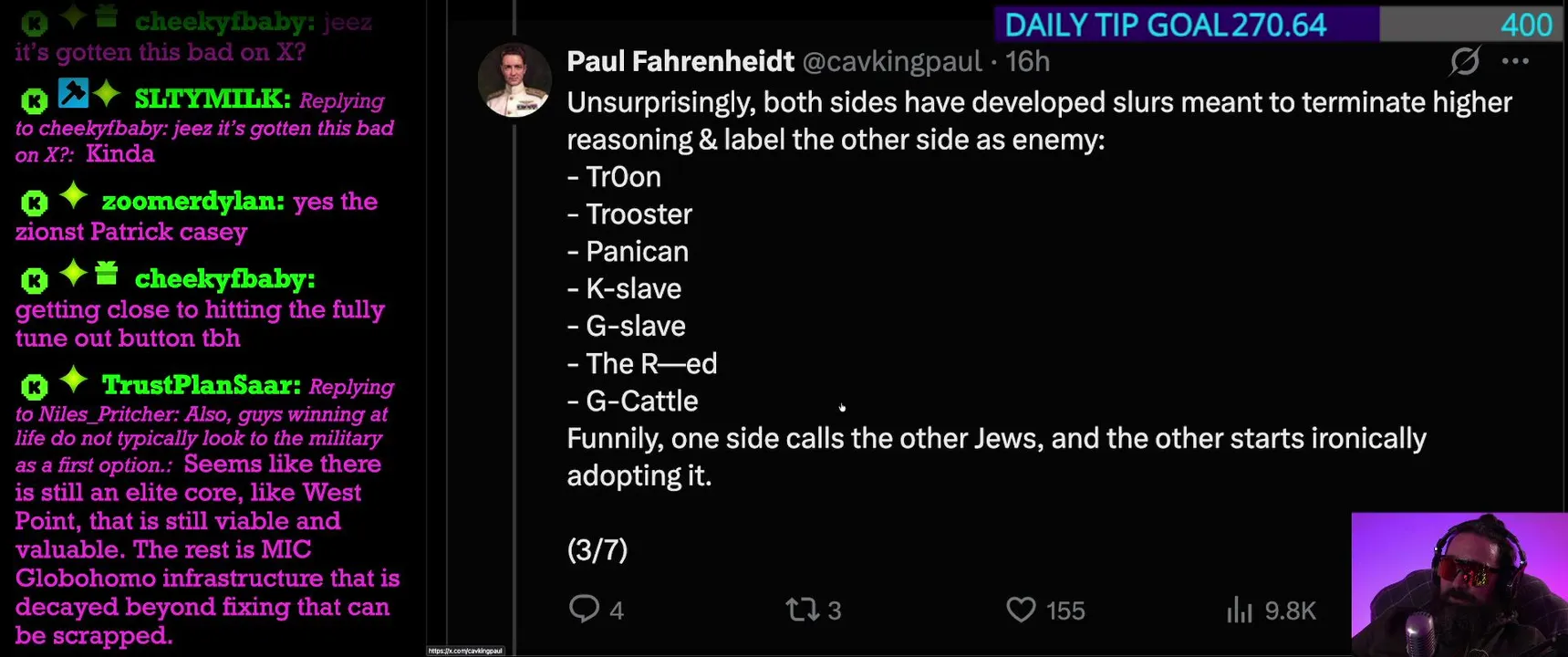Open the @cavkingpaul handle link
The height and width of the screenshot is (657, 1568).
coord(891,61)
